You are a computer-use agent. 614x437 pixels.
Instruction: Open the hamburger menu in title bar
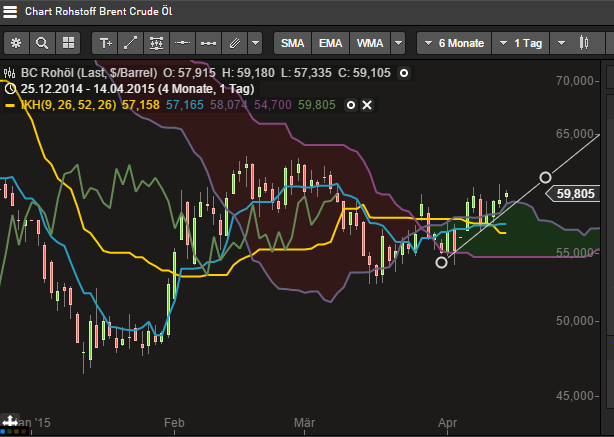tap(11, 13)
